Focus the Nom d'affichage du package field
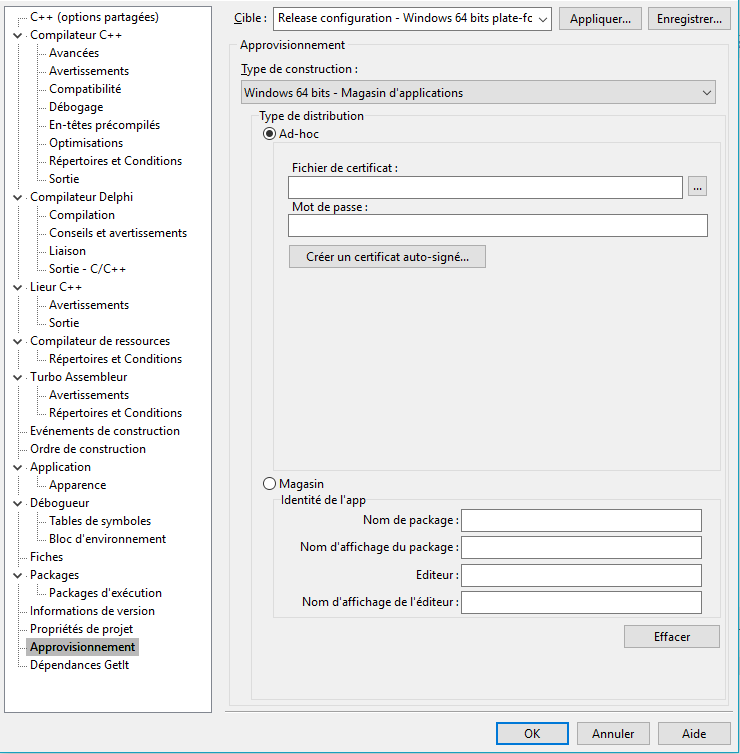 pos(581,547)
